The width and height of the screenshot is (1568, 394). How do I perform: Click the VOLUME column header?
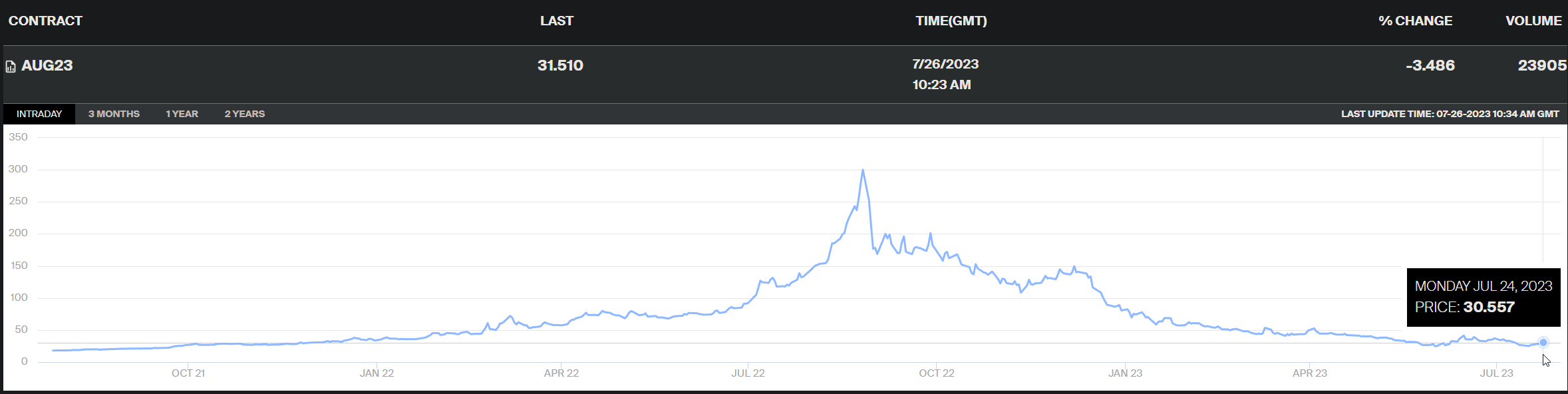[x=1533, y=21]
